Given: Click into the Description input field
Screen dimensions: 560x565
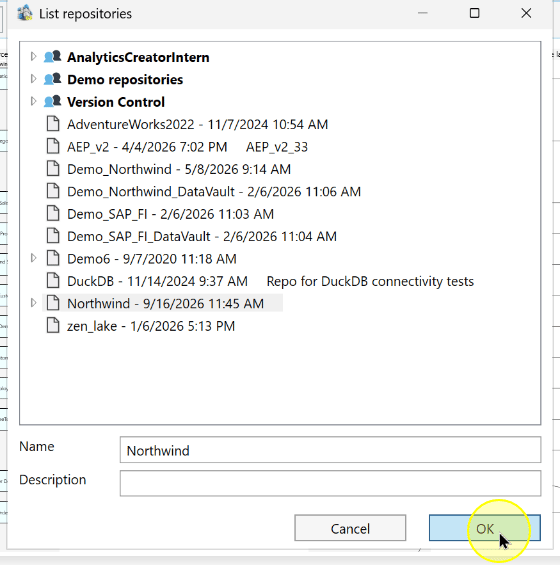Looking at the screenshot, I should tap(330, 483).
